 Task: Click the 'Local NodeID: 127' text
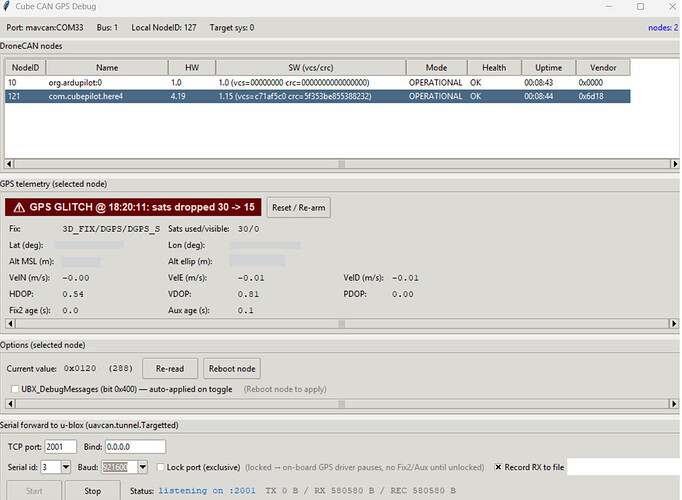tap(164, 28)
